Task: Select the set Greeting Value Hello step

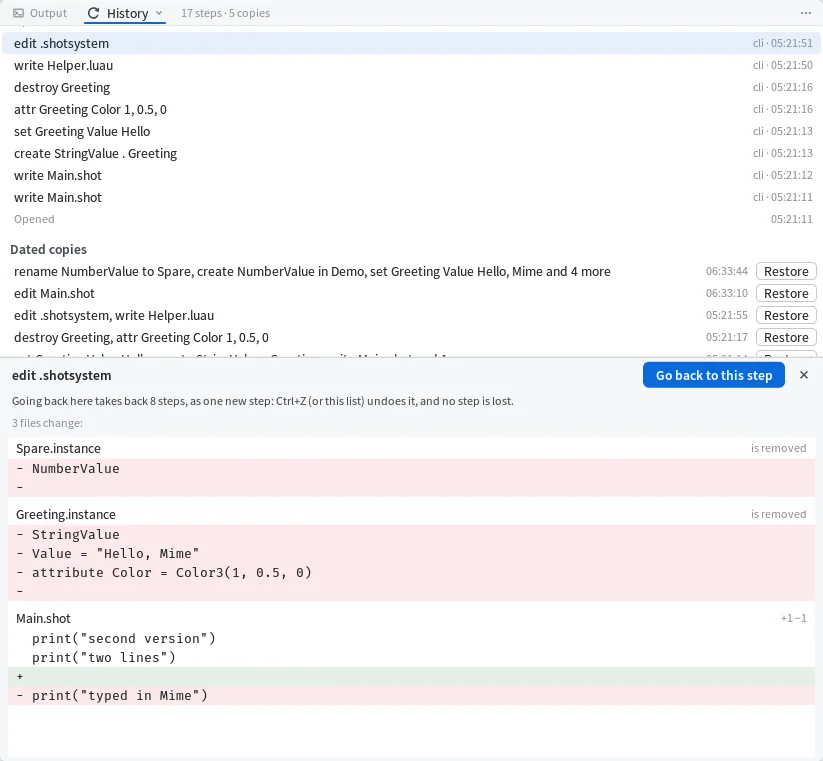Action: 412,131
